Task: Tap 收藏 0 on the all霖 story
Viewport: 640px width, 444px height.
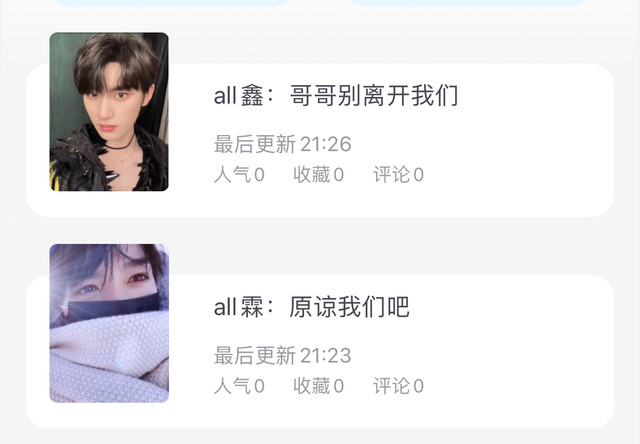Action: point(318,386)
